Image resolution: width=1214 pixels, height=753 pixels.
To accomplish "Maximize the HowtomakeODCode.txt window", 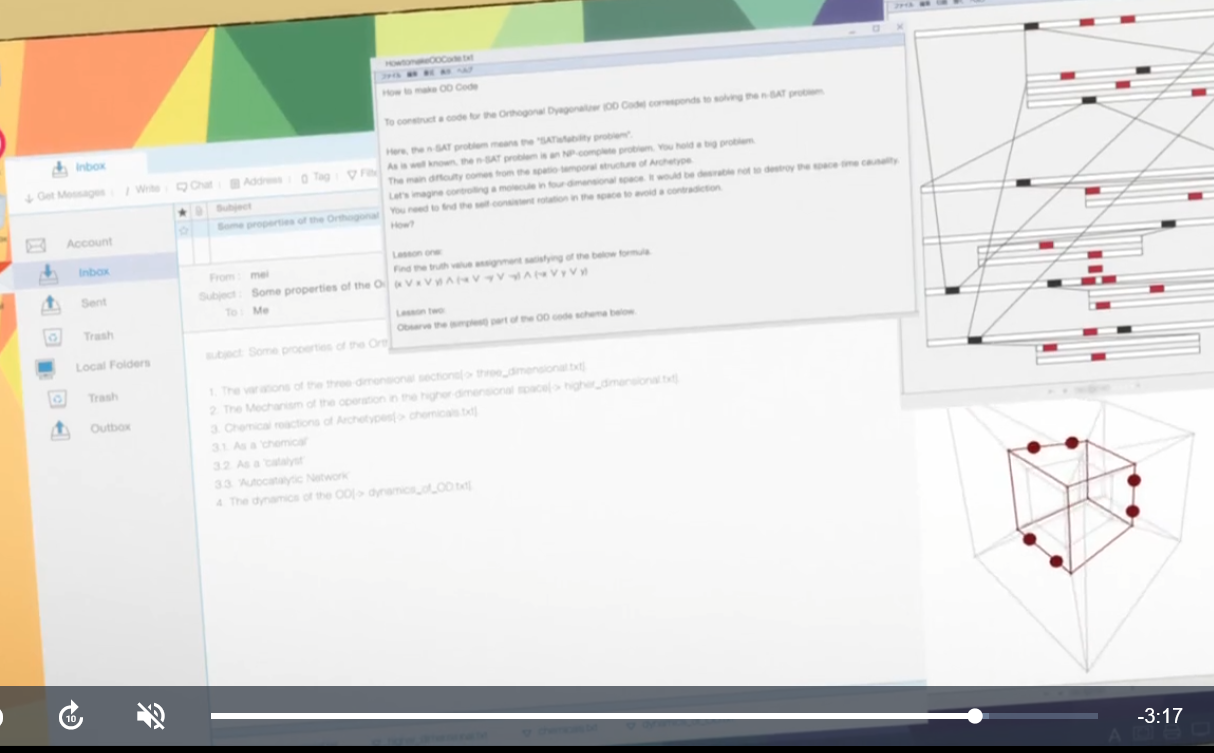I will coord(876,29).
